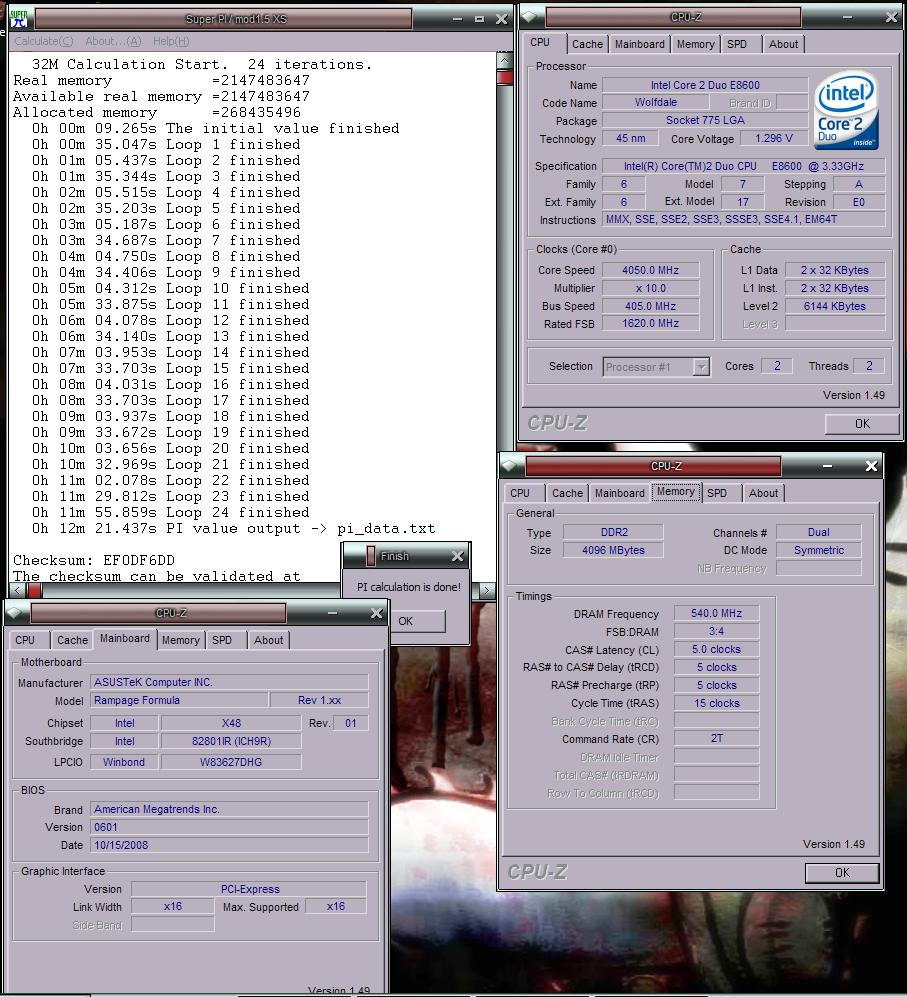The height and width of the screenshot is (997, 907).
Task: Expand the Processor #1 selection dropdown
Action: point(701,367)
